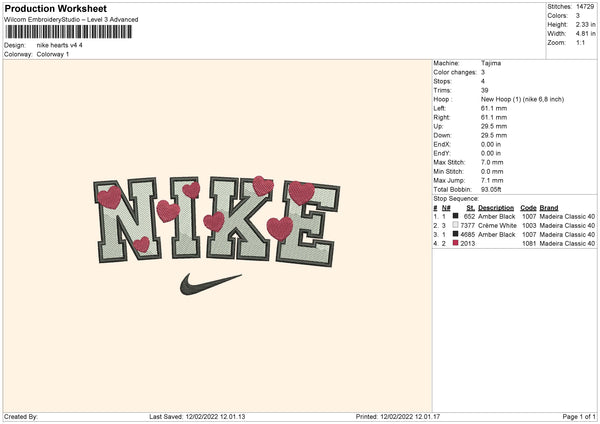
Task: Click the 'Brand' column header
Action: 549,208
